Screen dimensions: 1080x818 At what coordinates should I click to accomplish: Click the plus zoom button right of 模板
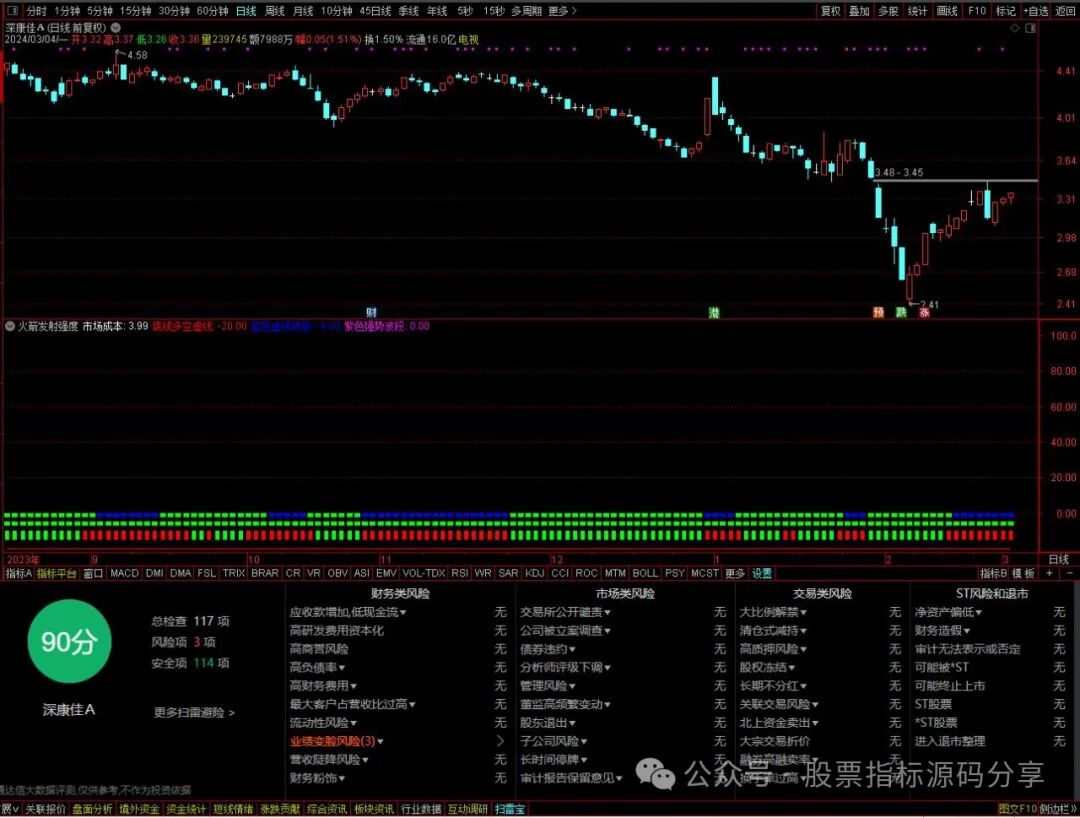click(1050, 573)
